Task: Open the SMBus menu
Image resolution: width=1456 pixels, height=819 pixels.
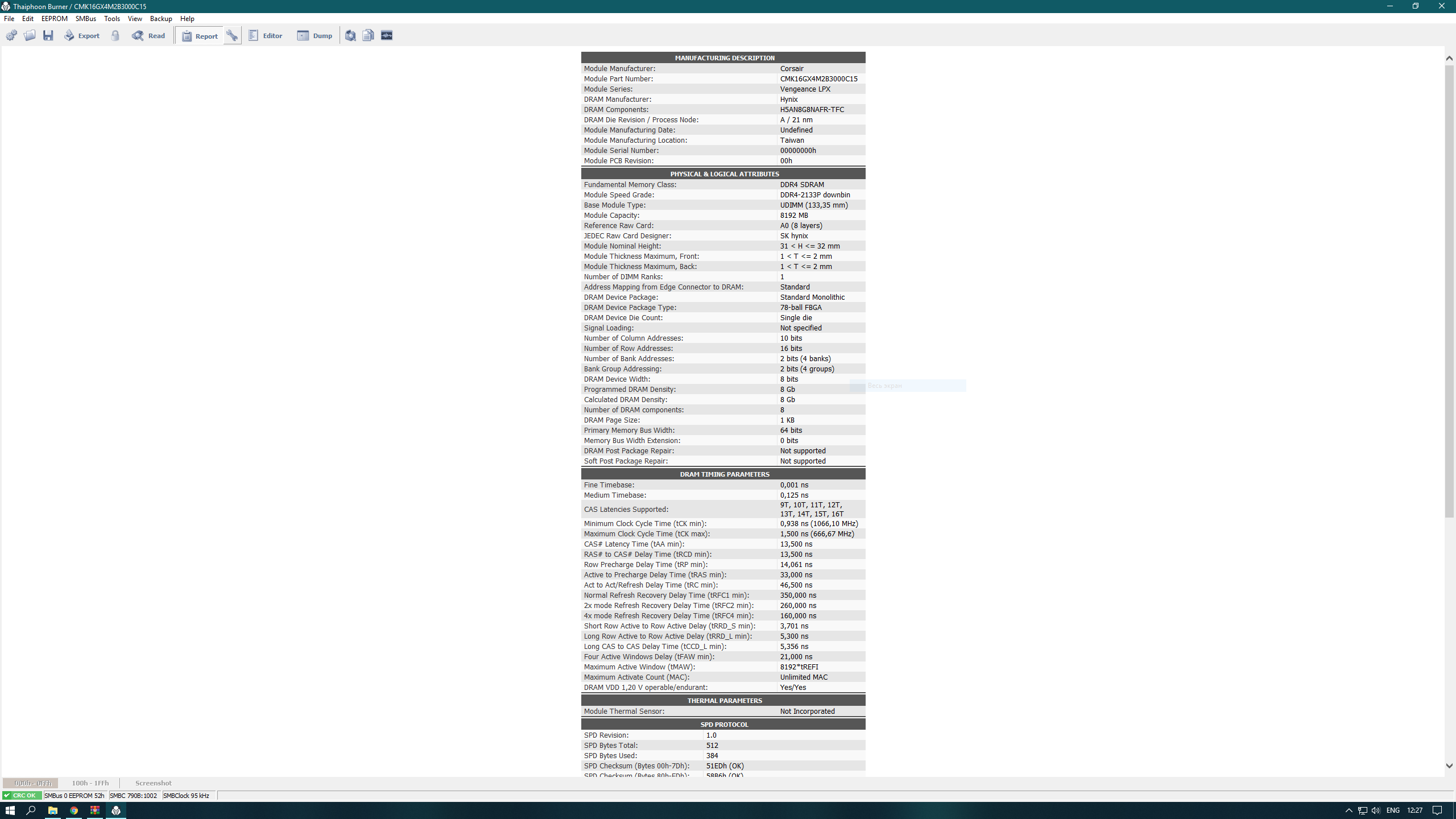Action: coord(85,18)
